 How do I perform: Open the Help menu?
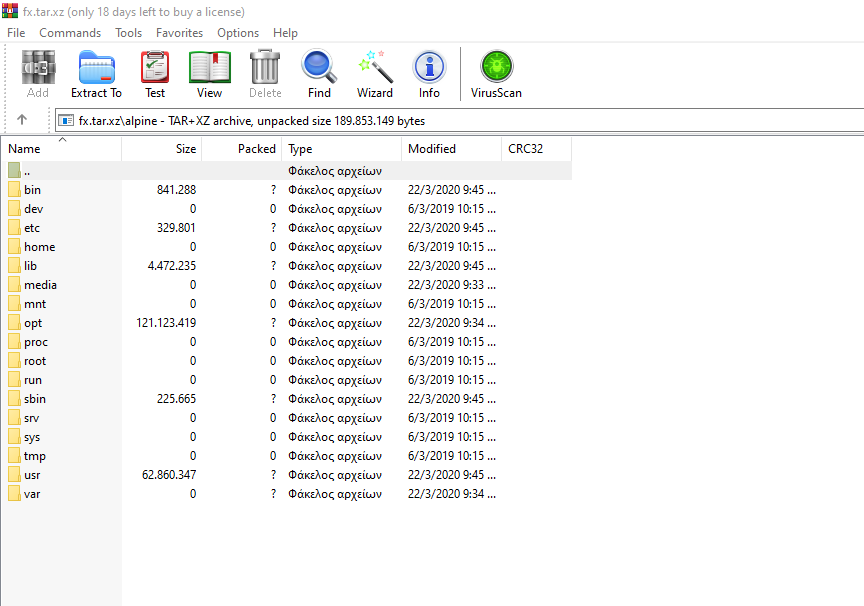[x=285, y=33]
